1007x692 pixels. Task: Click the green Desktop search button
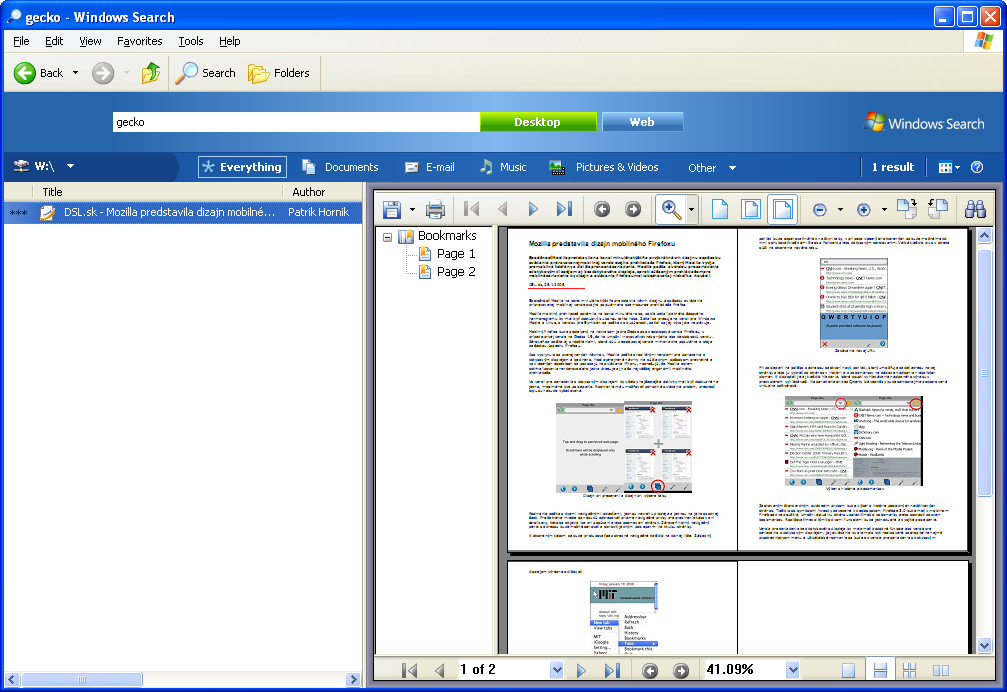tap(538, 122)
